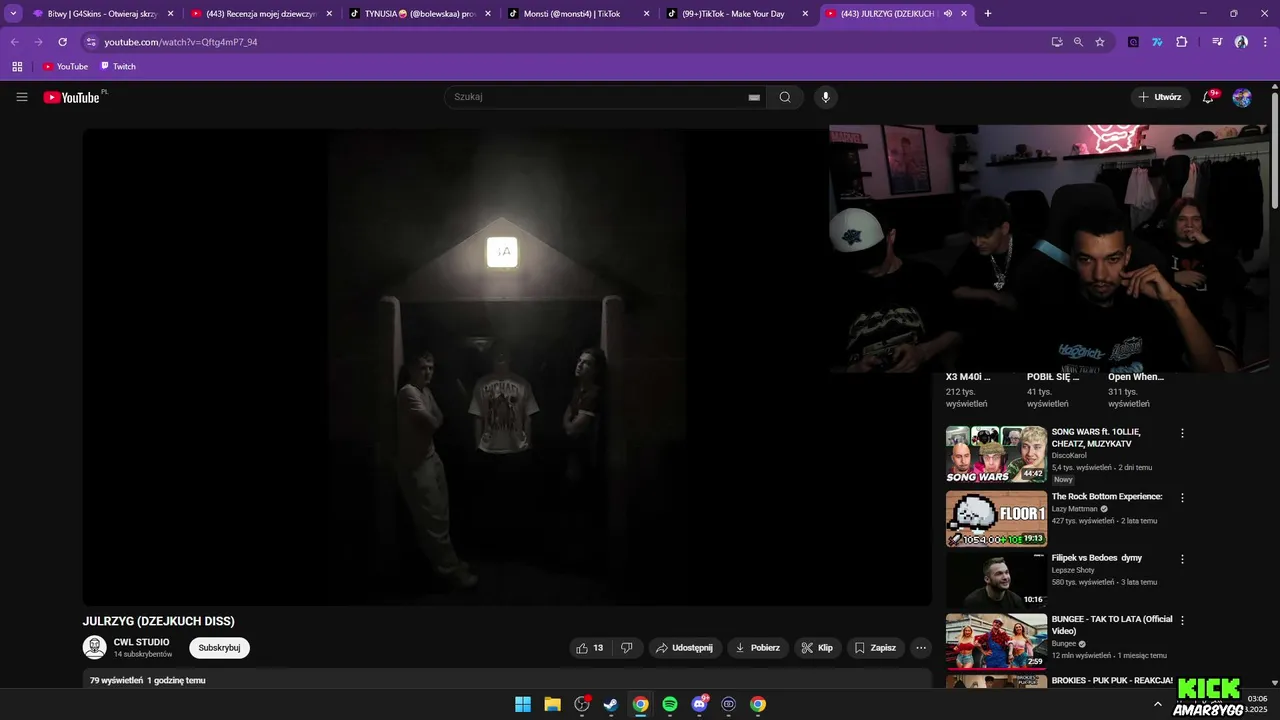This screenshot has height=720, width=1280.
Task: Open options for BUNGEE - TAK TO LATA video
Action: [x=1182, y=620]
